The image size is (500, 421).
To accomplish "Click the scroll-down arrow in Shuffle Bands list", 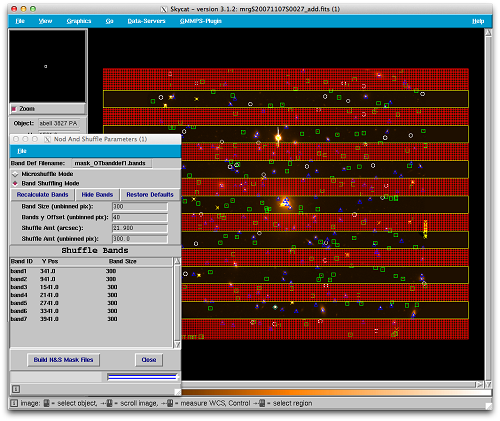I will coord(177,344).
